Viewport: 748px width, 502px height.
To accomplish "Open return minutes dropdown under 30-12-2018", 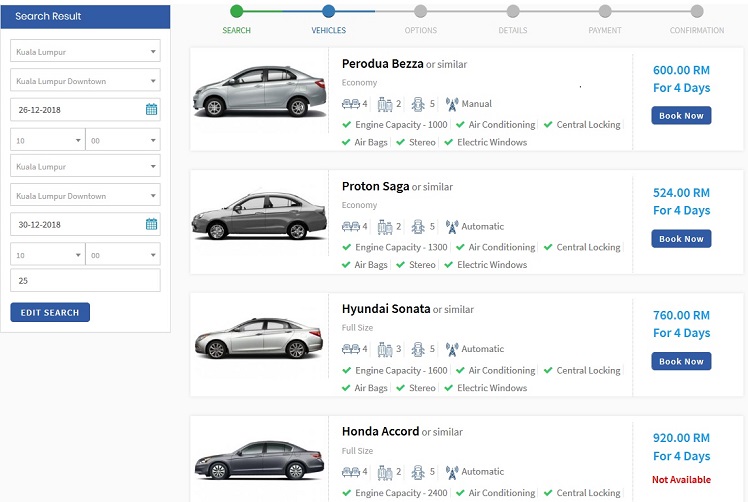I will click(x=123, y=254).
